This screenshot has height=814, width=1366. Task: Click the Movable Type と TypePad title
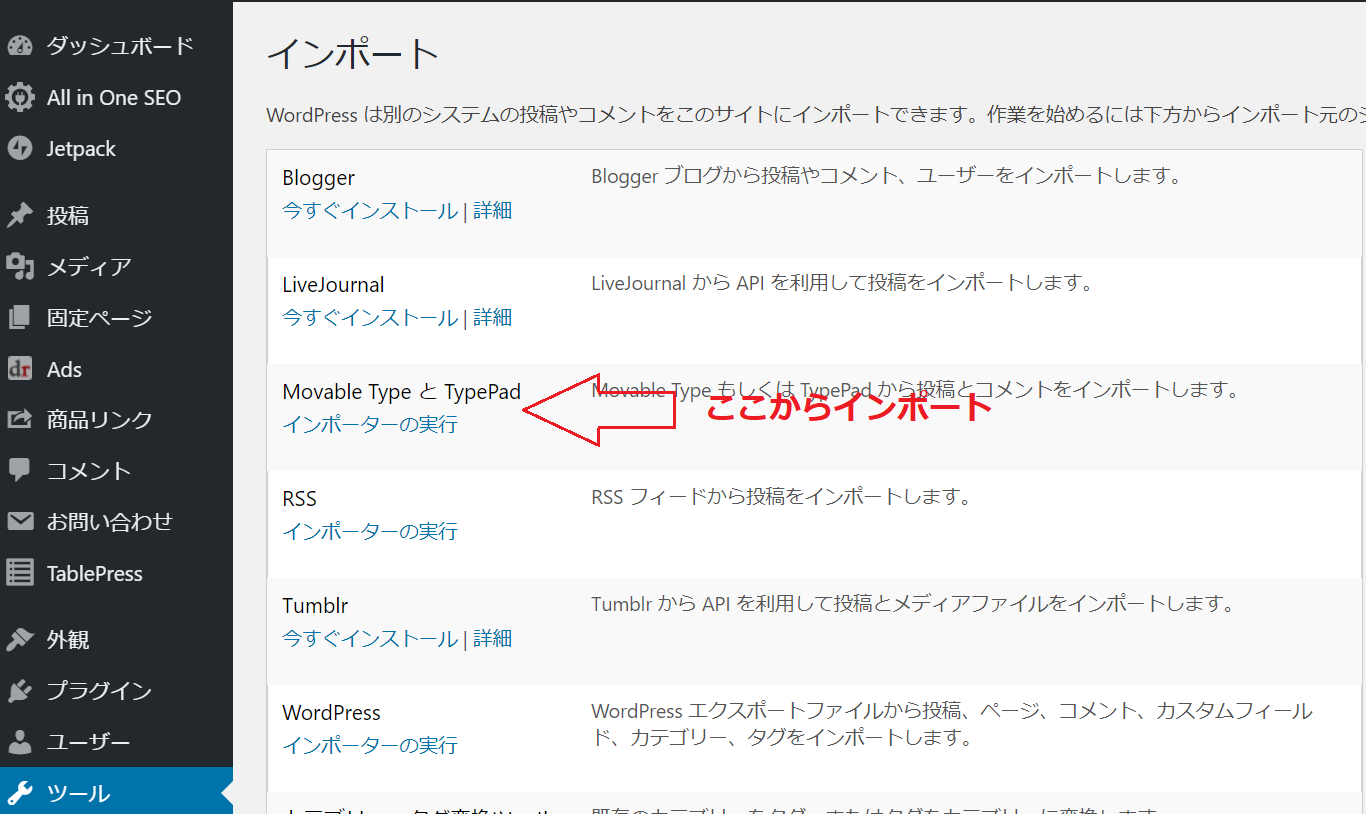tap(402, 392)
